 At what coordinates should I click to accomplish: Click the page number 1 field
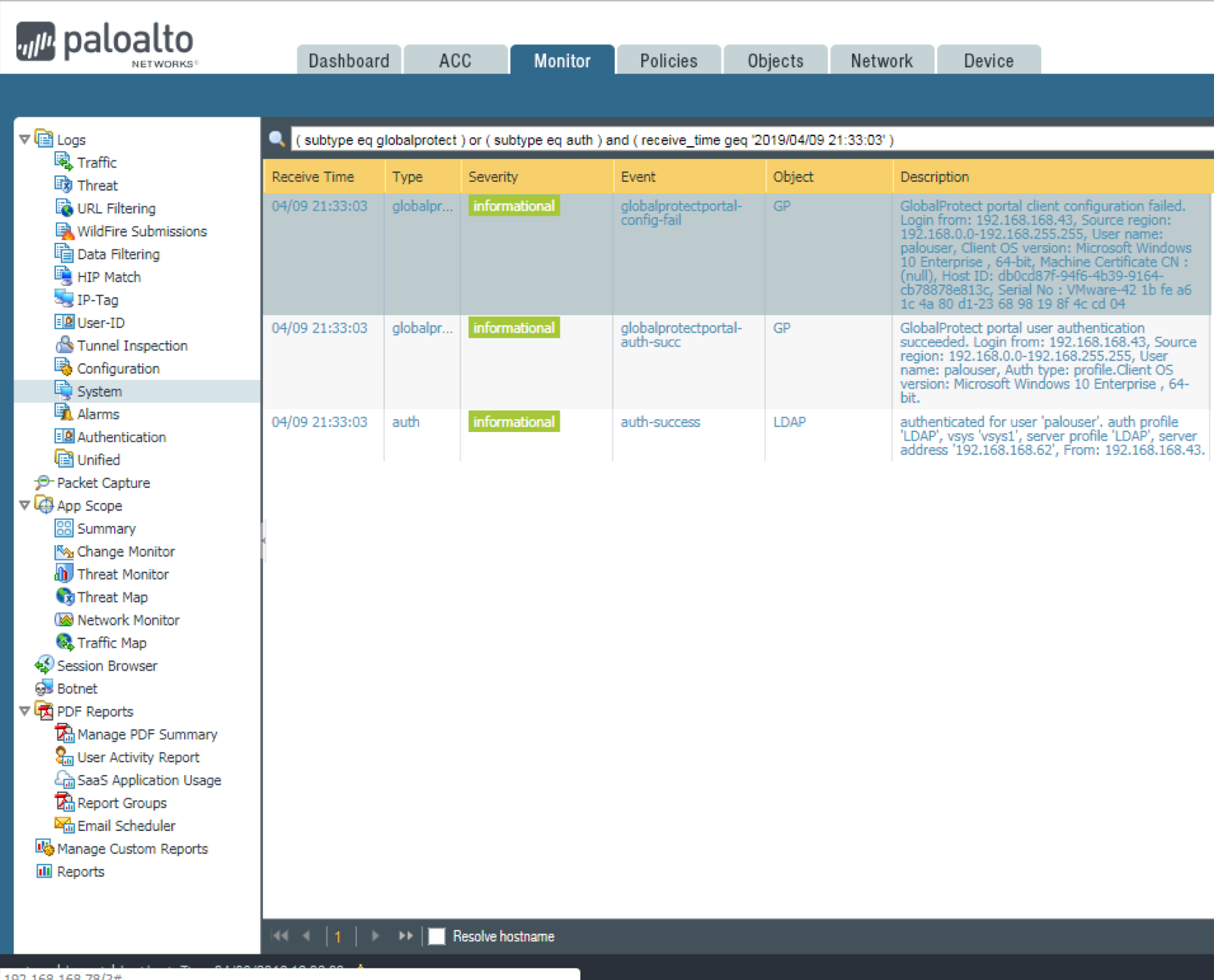(338, 936)
